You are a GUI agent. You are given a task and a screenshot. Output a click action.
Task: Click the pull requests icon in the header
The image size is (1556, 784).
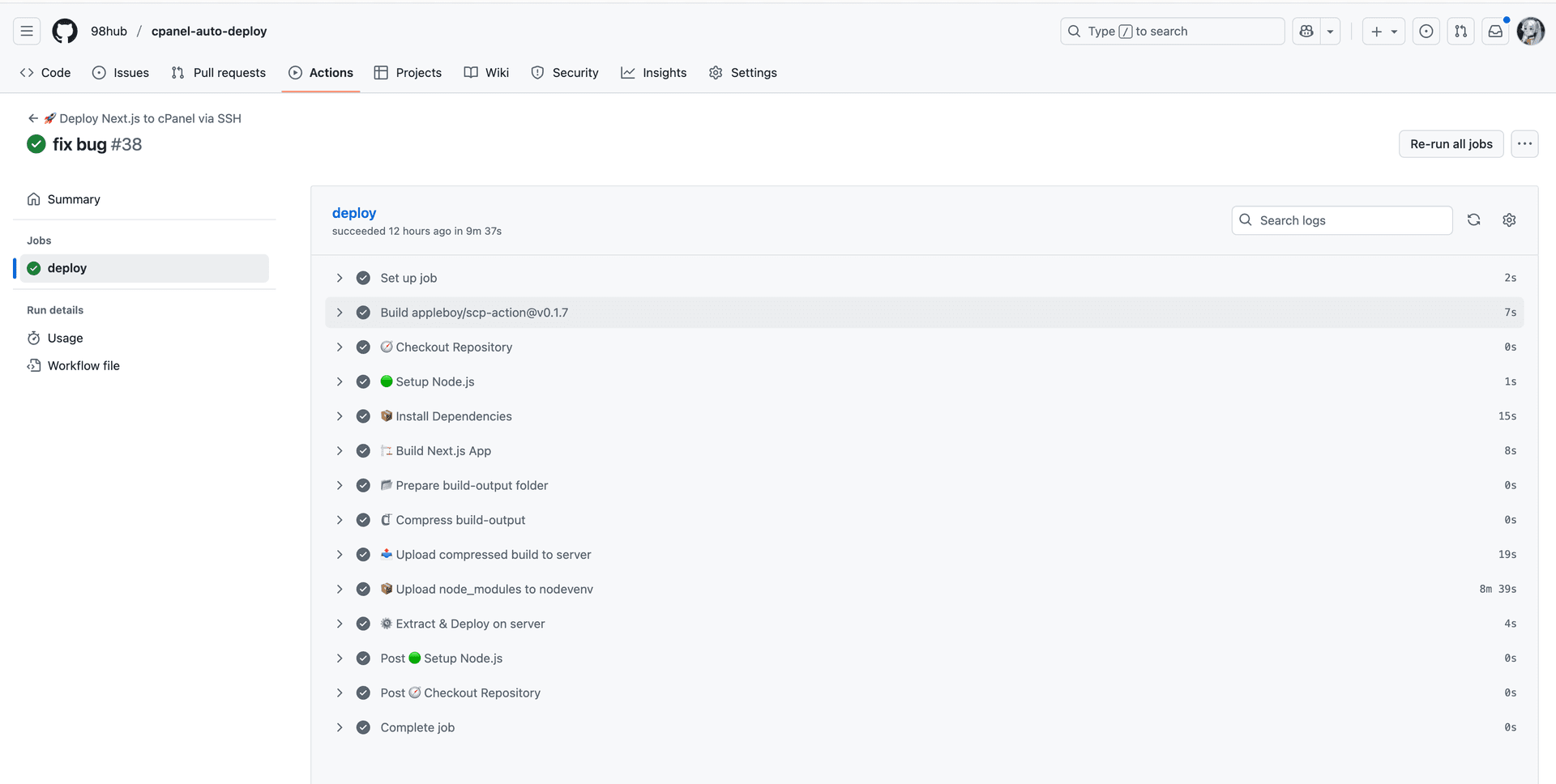point(1460,31)
